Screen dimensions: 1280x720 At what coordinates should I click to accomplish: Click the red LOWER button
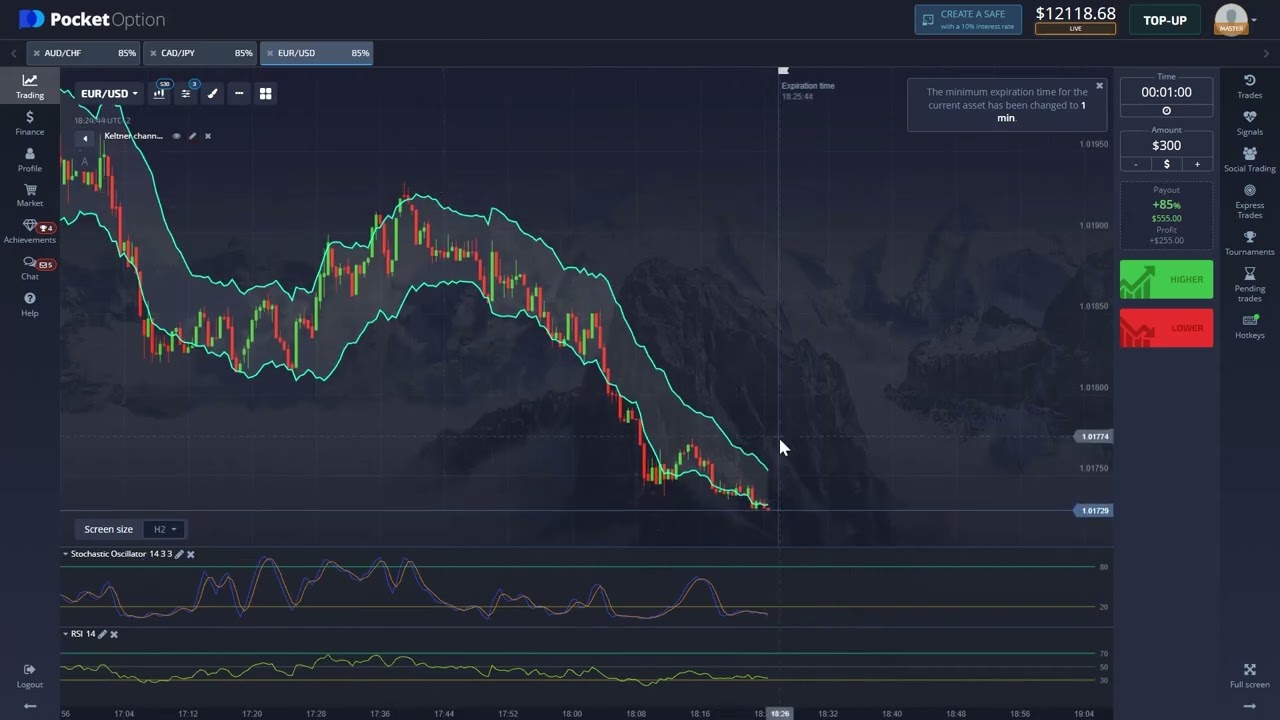pos(1166,328)
